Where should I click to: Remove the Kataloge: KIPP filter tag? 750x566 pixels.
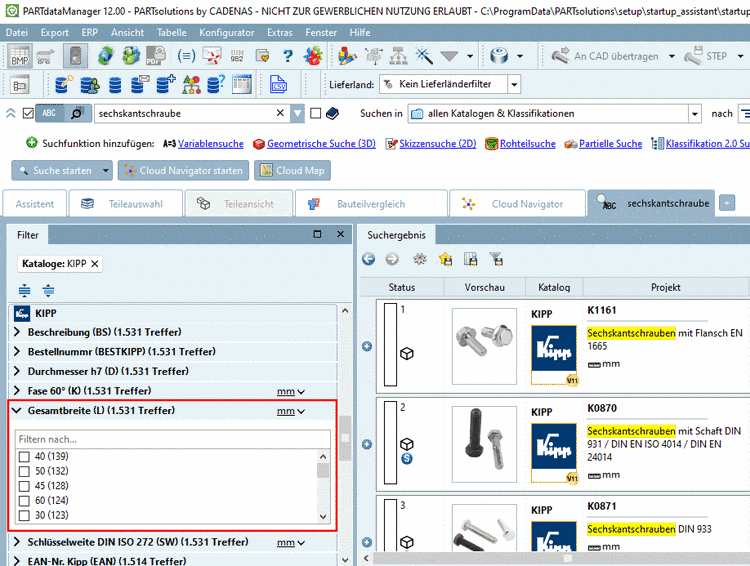click(x=95, y=264)
